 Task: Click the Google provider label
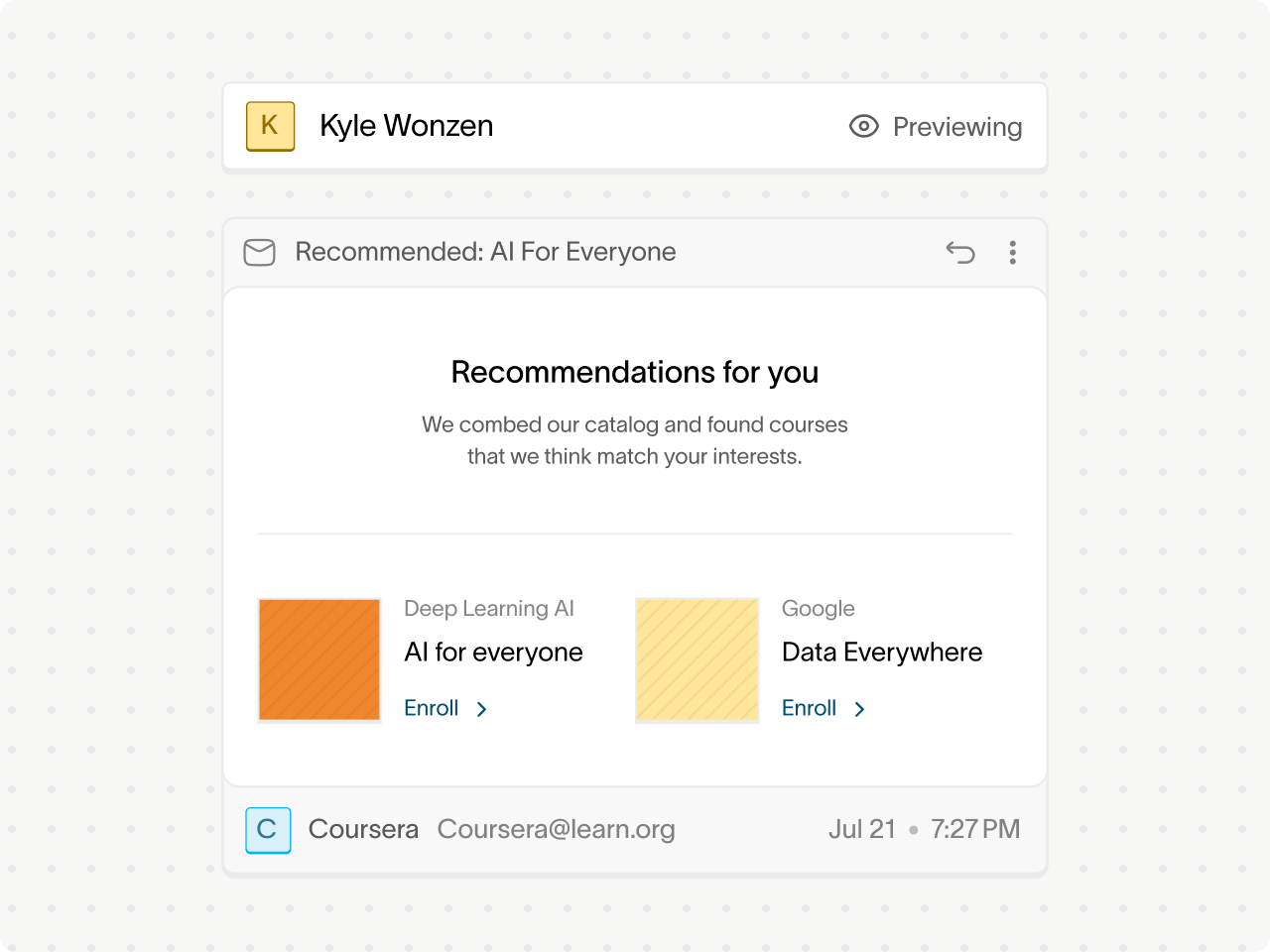(819, 609)
